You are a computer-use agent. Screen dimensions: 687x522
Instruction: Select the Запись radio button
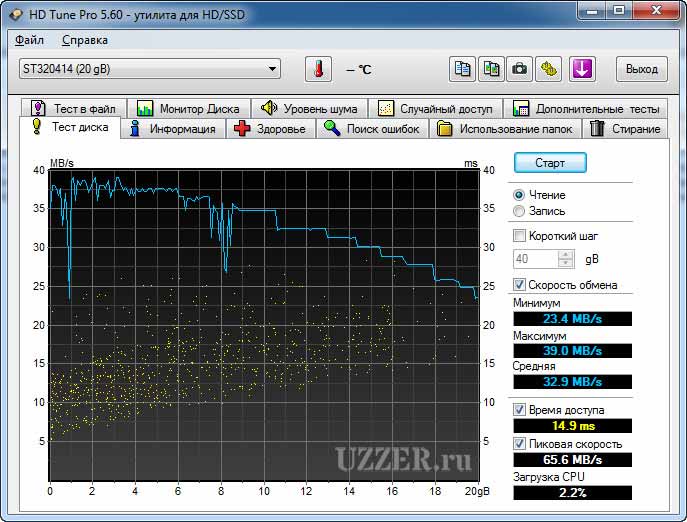[519, 211]
